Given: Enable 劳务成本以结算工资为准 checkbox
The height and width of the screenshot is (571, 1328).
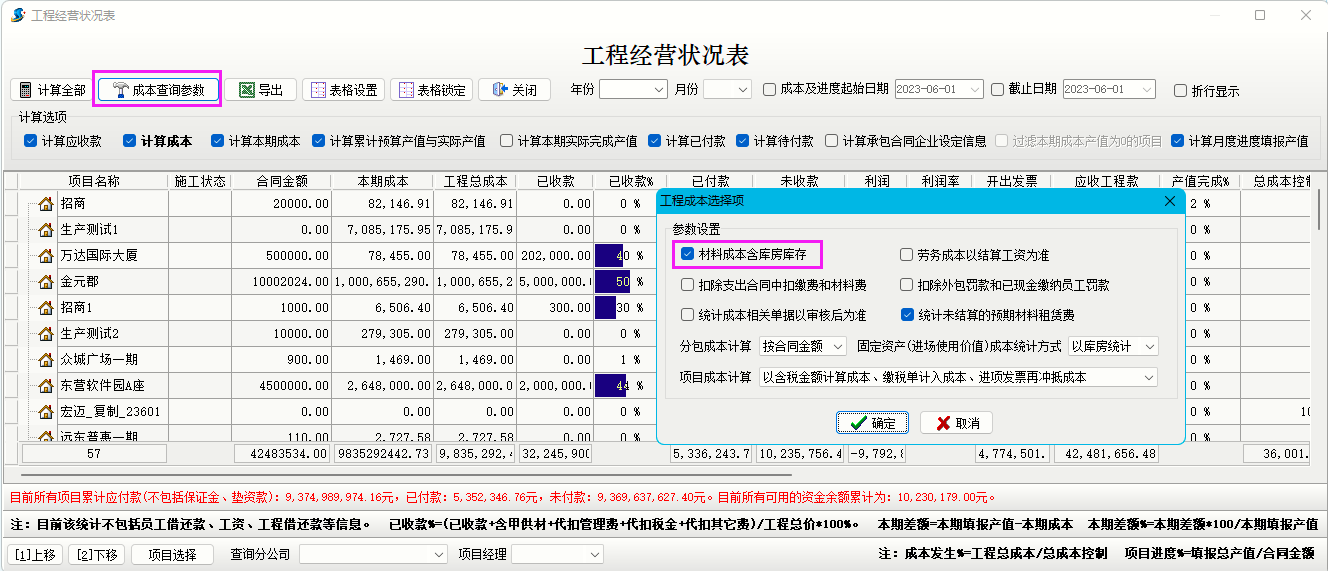Looking at the screenshot, I should tap(907, 255).
